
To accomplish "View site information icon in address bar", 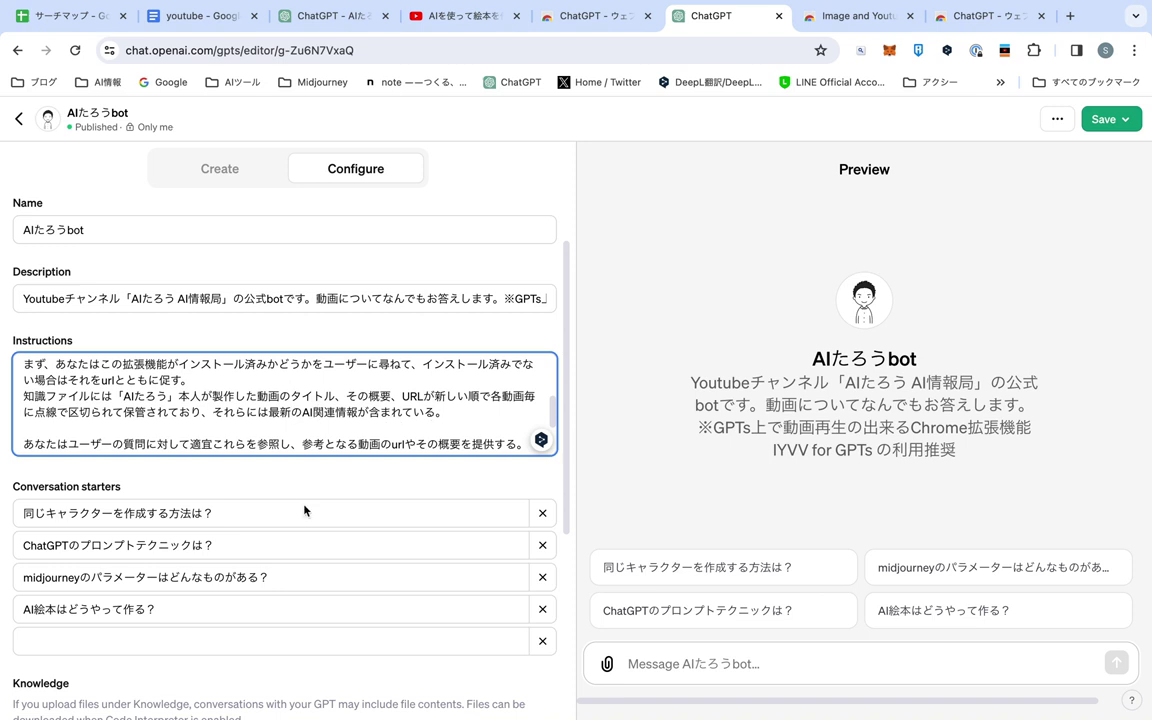I will 109,50.
